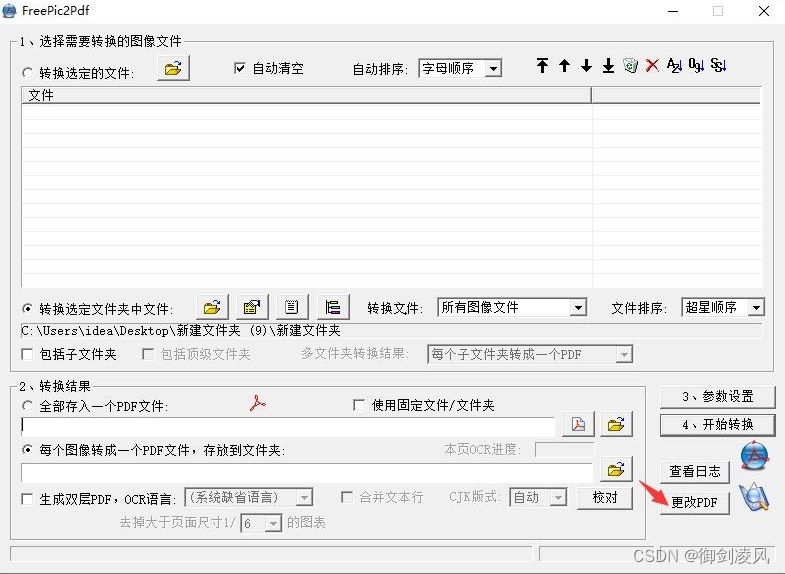Click the bottom-left status progress bar
This screenshot has width=785, height=574.
pyautogui.click(x=271, y=553)
